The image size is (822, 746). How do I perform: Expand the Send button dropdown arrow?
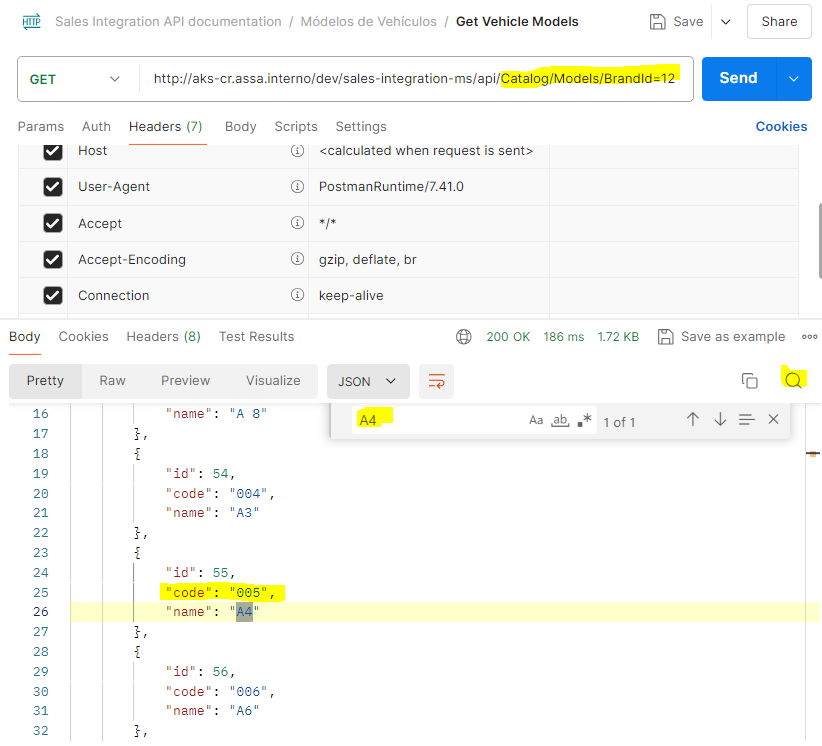coord(794,79)
